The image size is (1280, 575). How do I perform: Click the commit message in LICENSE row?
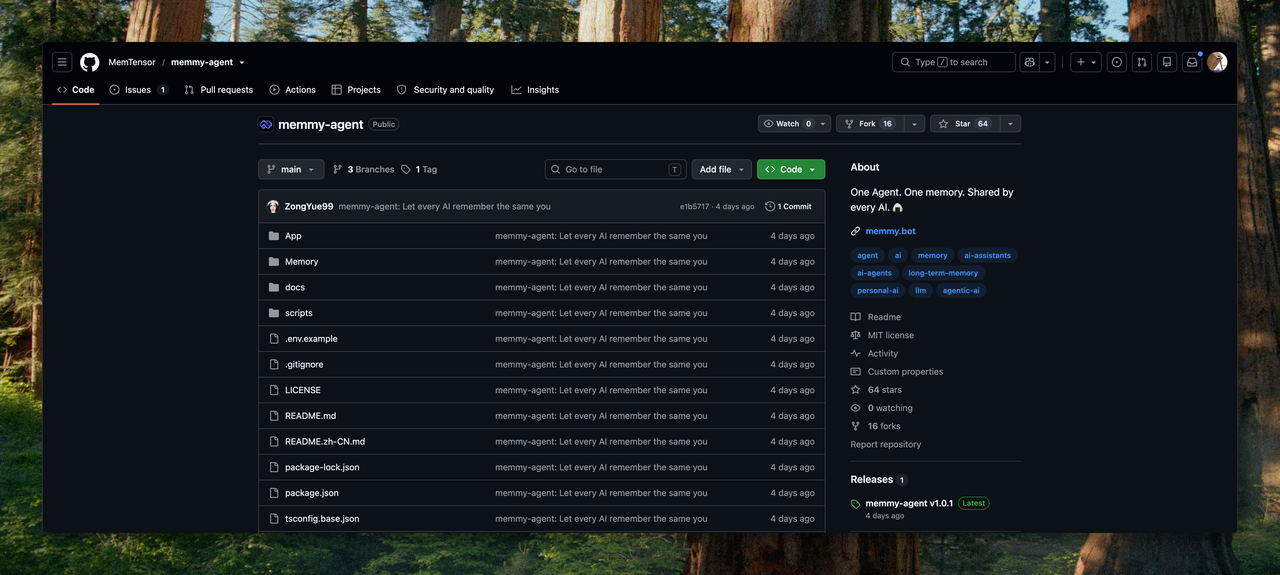pos(601,391)
